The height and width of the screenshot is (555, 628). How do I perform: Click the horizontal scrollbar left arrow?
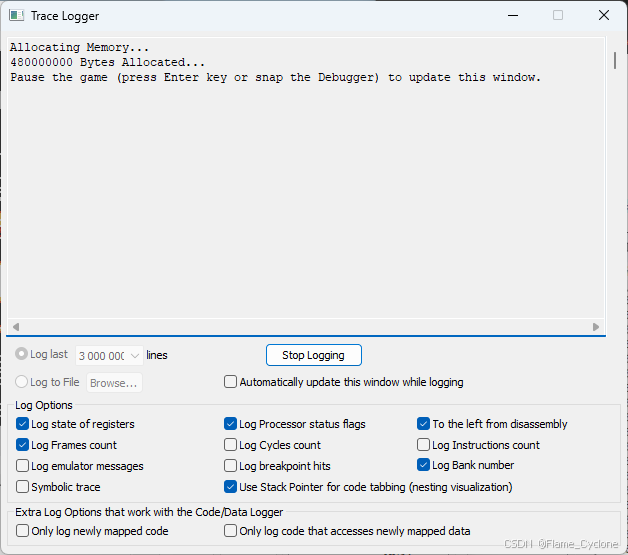[x=16, y=327]
